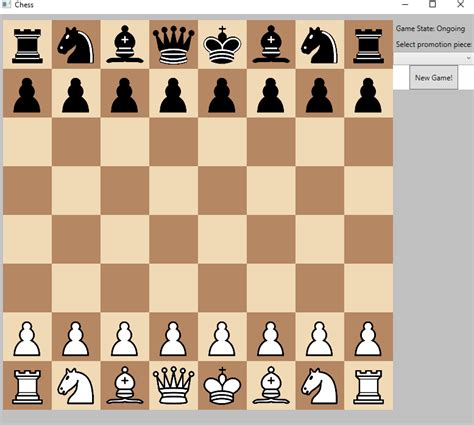
Task: Select the white knight next to left rook
Action: click(x=76, y=386)
